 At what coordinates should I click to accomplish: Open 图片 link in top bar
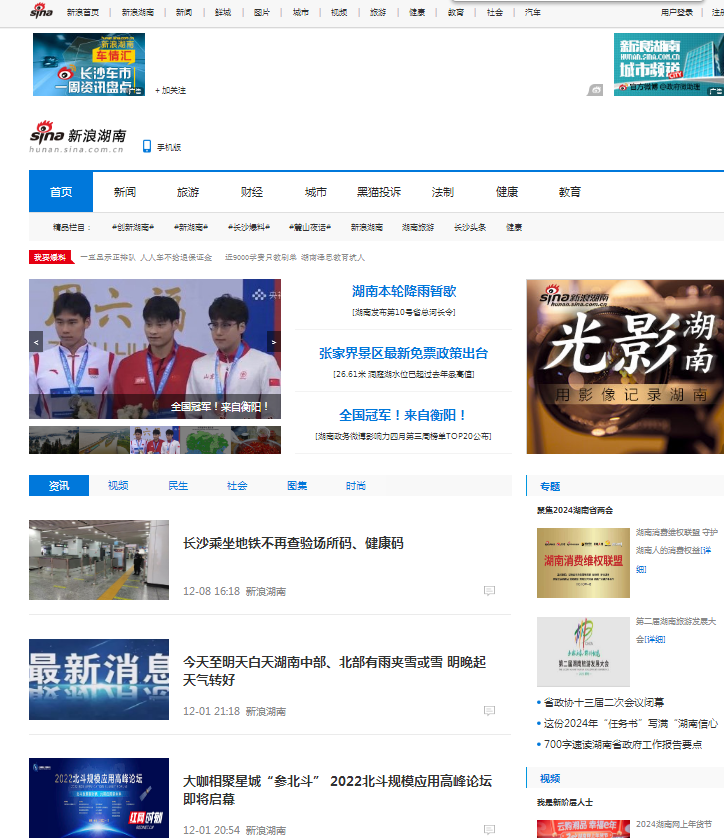click(x=262, y=12)
